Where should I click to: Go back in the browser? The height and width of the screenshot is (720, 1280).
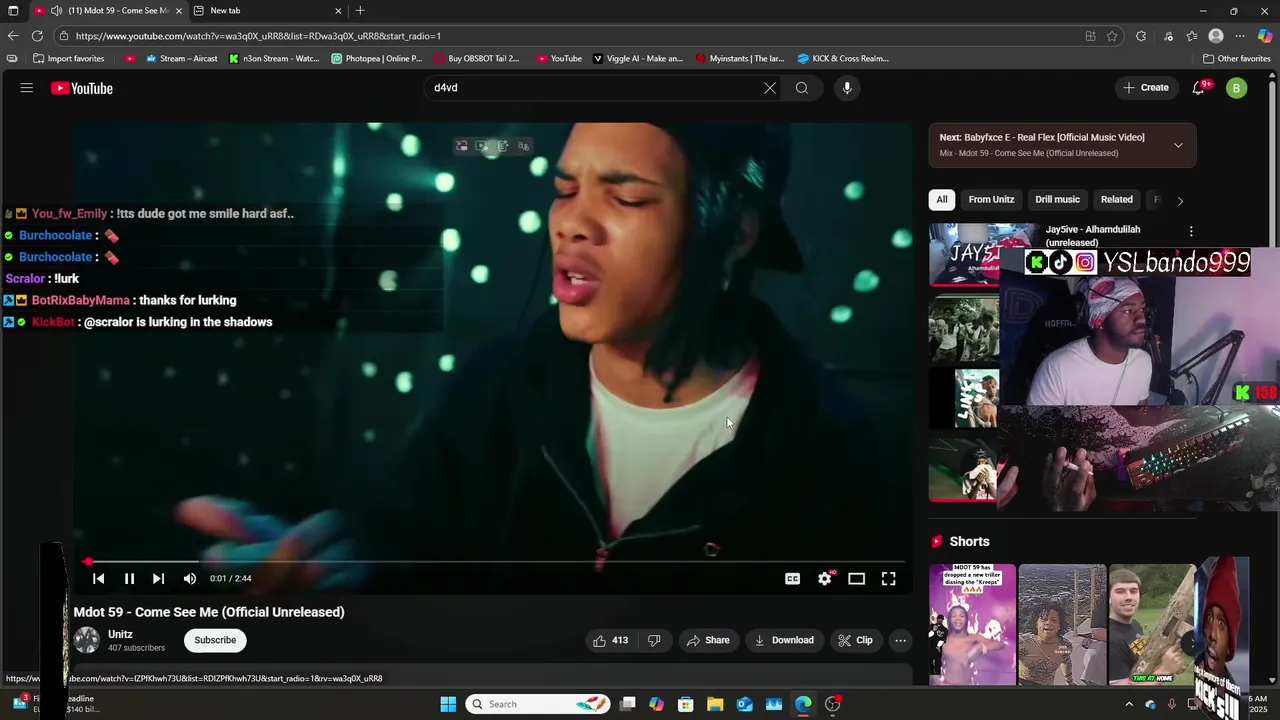coord(13,36)
